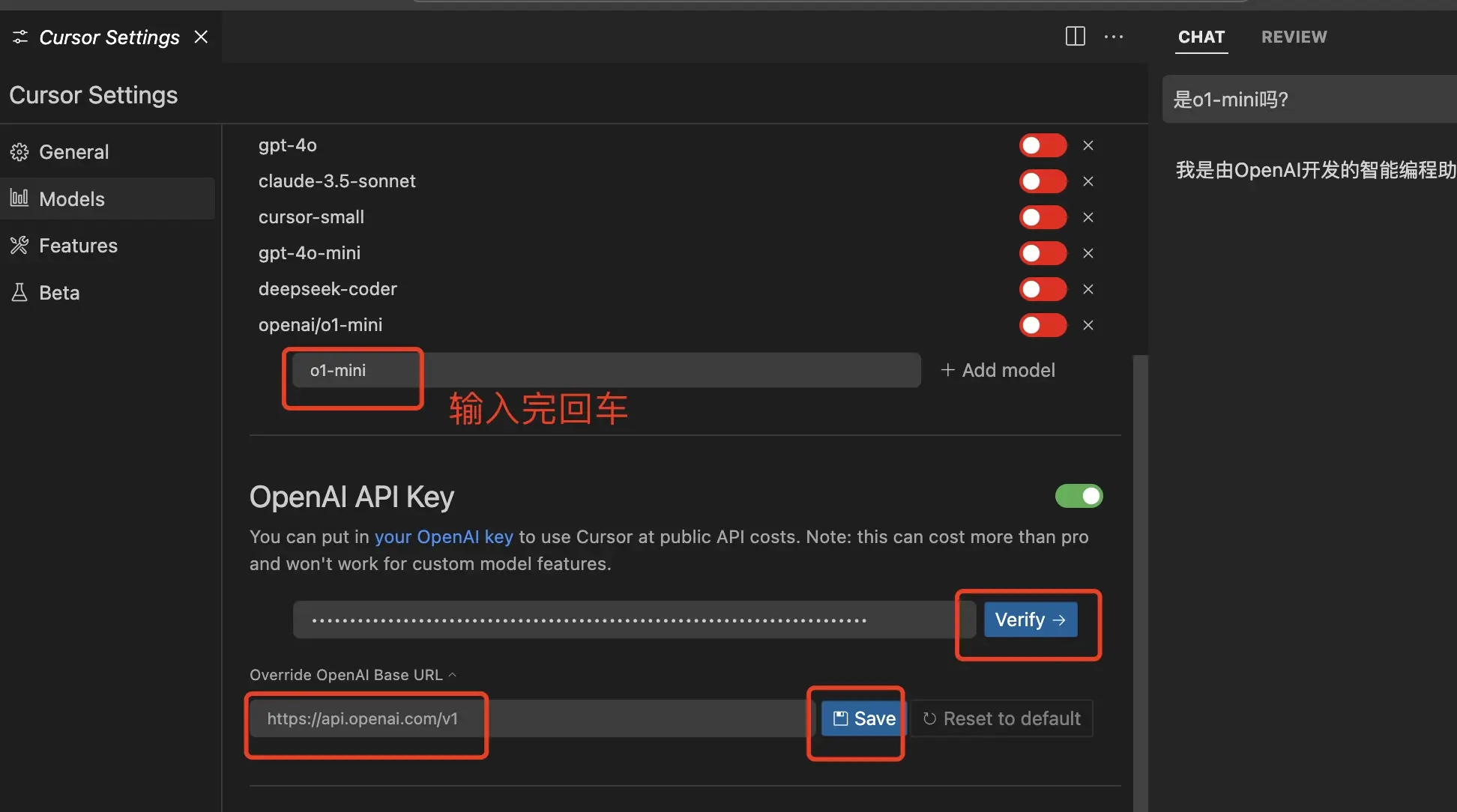Remove the gpt-4o model
This screenshot has height=812, width=1457.
pos(1088,145)
